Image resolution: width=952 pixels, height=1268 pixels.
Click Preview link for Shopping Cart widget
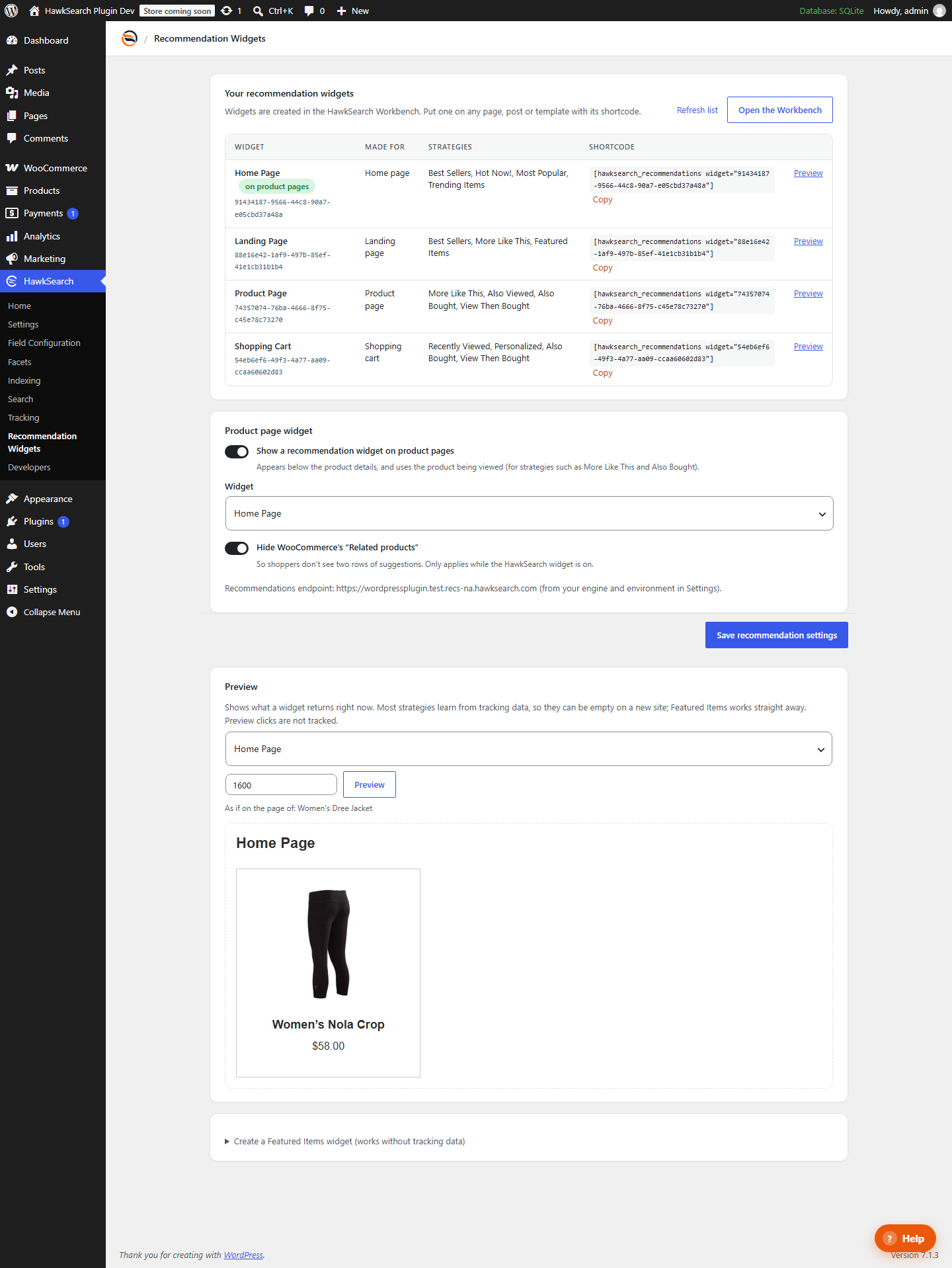(809, 347)
